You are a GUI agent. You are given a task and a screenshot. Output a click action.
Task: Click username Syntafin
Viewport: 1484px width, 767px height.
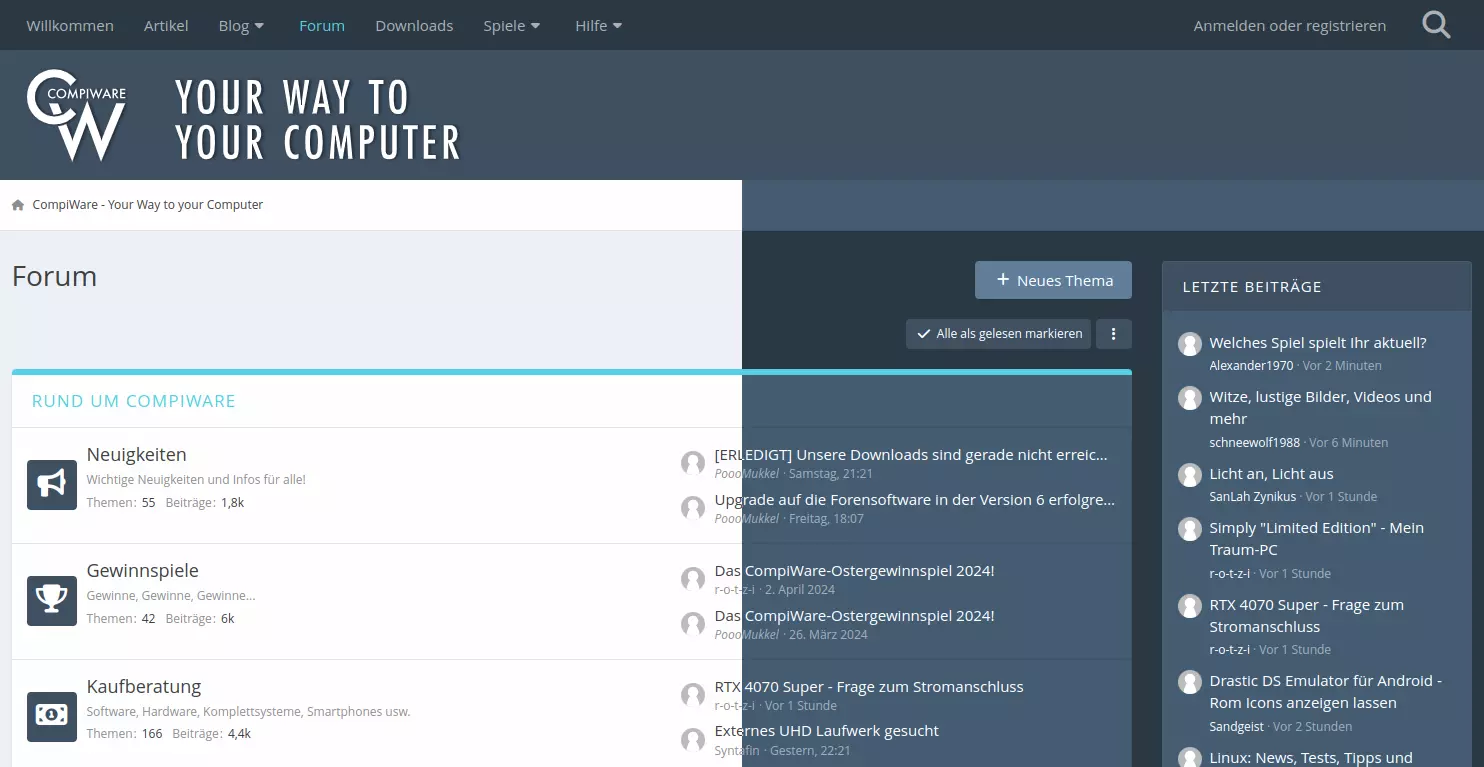[x=738, y=751]
